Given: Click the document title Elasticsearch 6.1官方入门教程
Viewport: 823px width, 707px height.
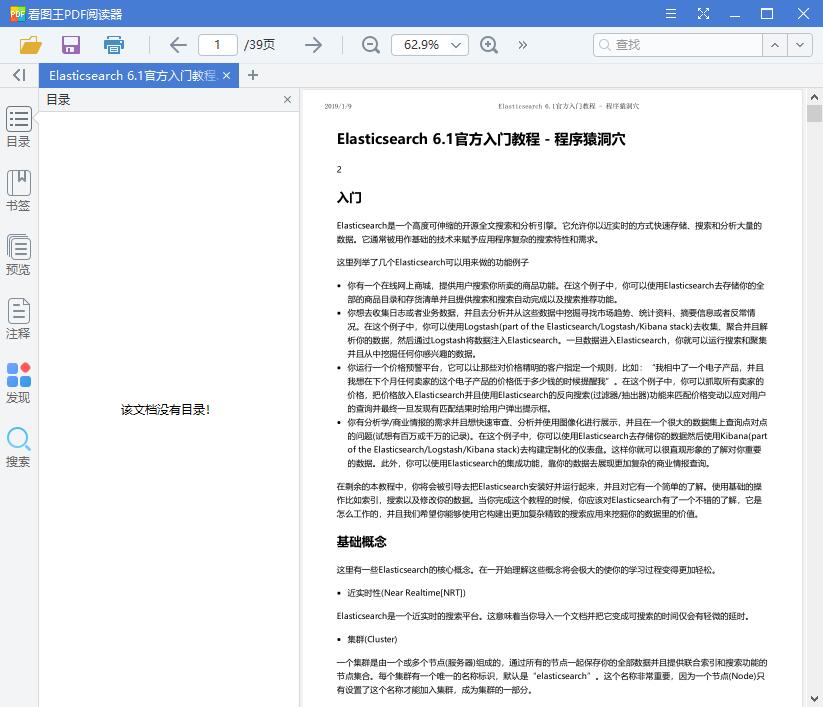Looking at the screenshot, I should 481,139.
